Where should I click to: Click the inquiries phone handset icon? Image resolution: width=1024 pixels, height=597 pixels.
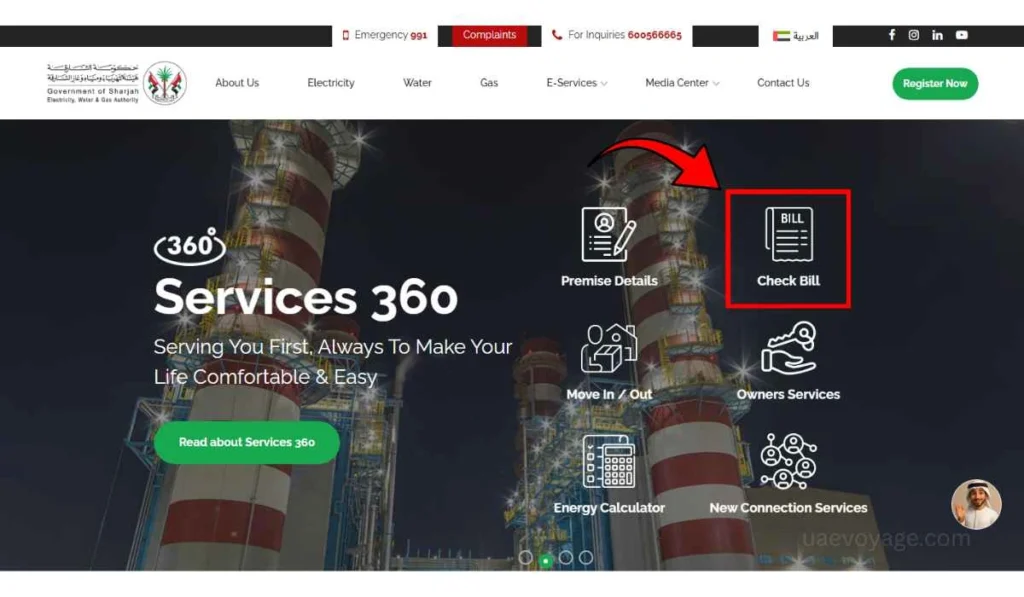pyautogui.click(x=556, y=35)
